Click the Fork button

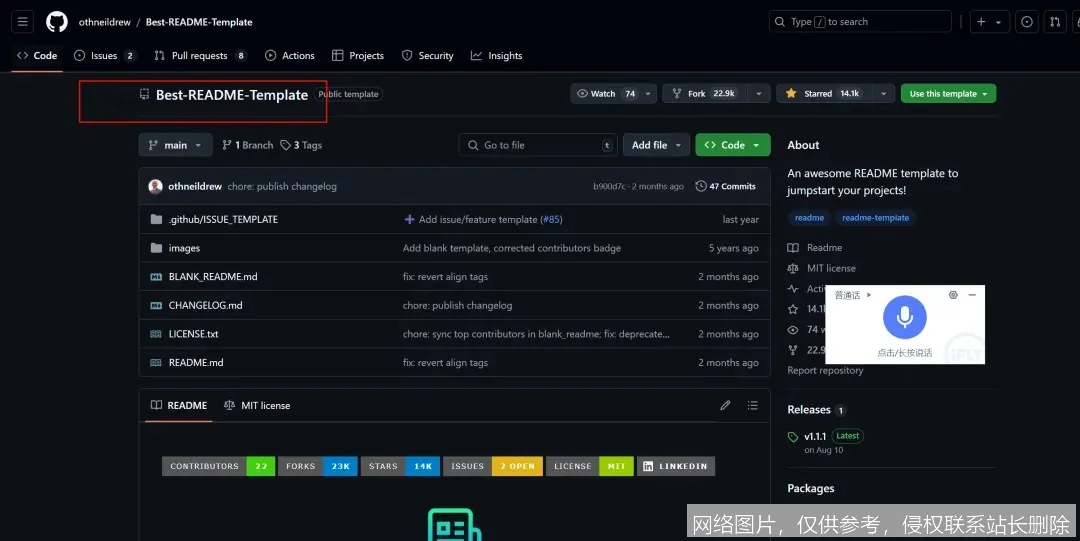tap(705, 94)
